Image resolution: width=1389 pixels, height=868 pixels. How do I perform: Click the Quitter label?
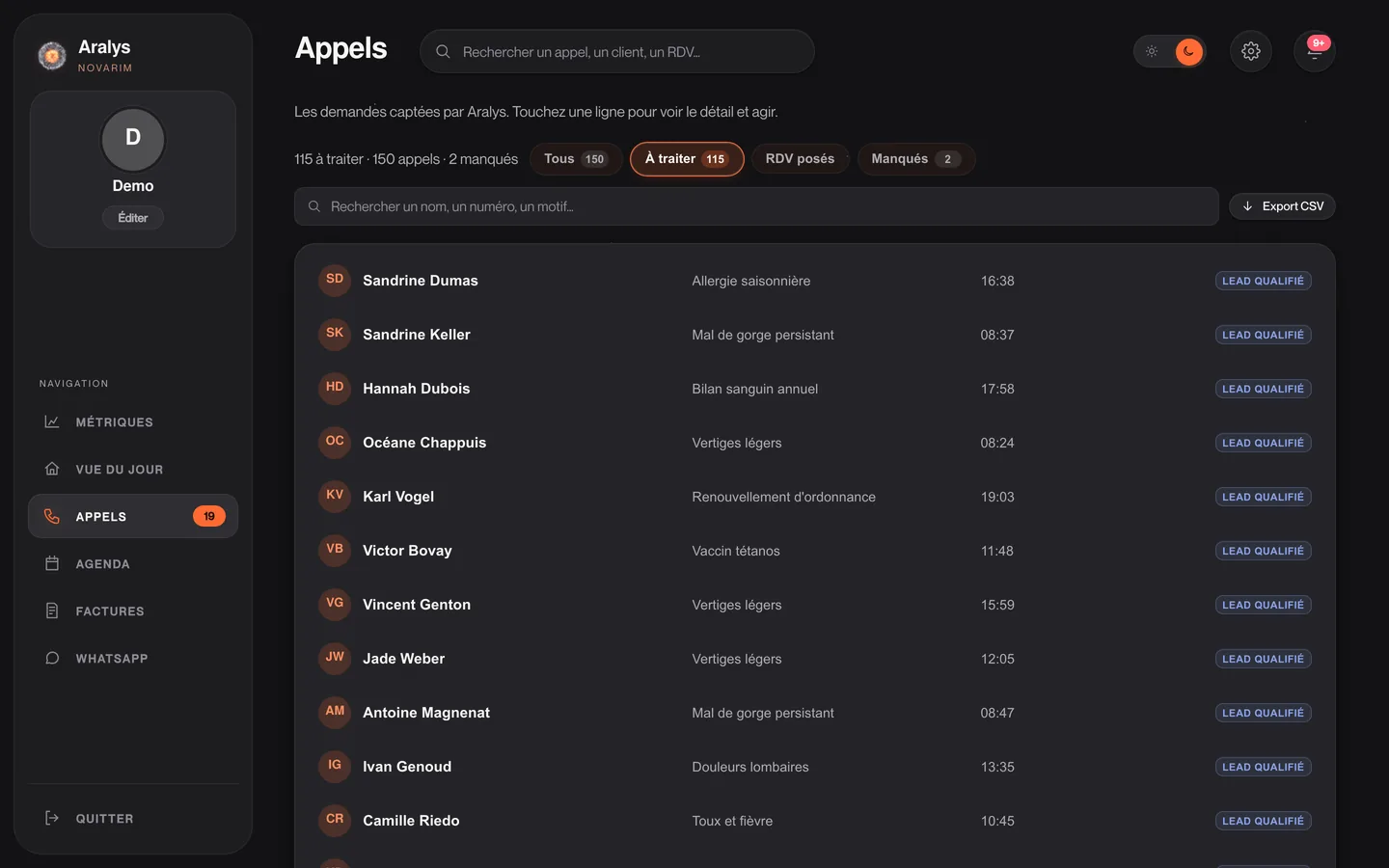coord(105,819)
